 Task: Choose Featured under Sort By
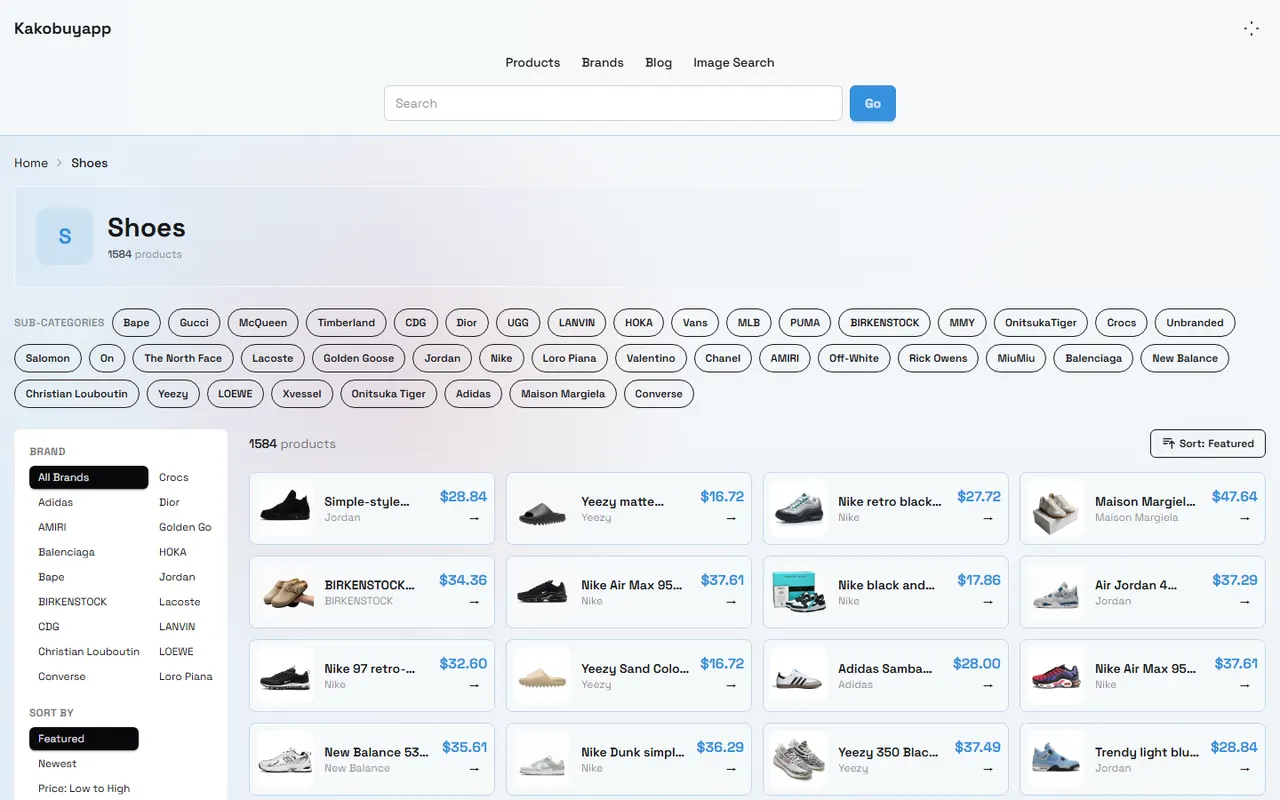point(84,739)
